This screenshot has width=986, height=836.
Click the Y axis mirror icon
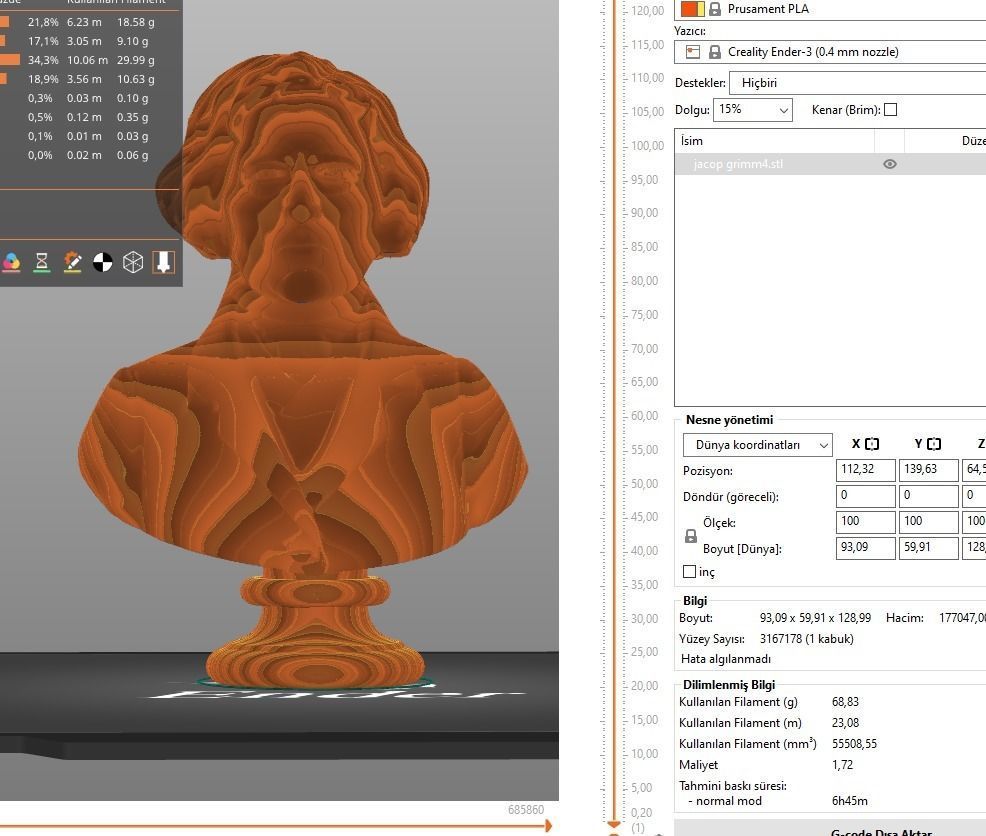pos(934,444)
